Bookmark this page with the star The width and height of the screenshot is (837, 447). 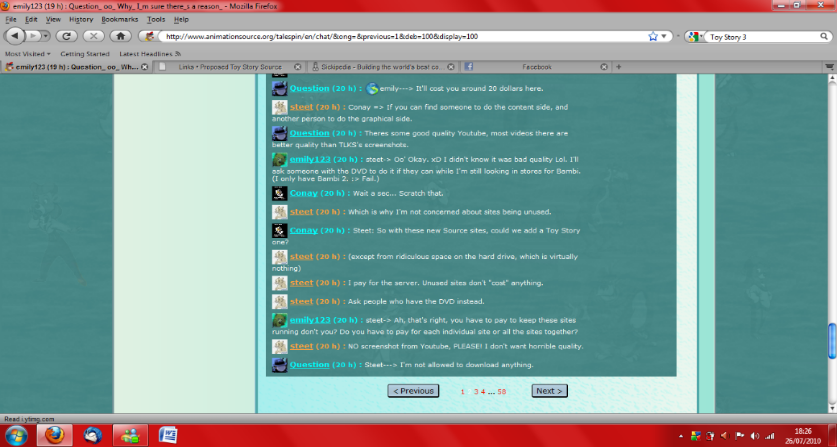(652, 36)
